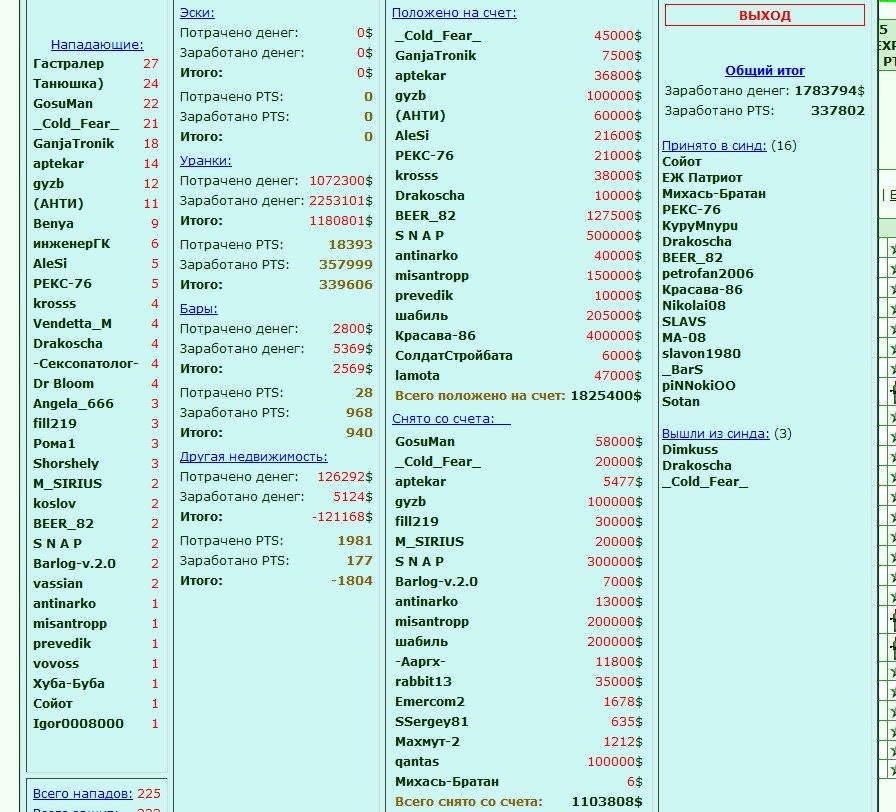The width and height of the screenshot is (896, 812).
Task: Click departed member Dimkuss
Action: [x=690, y=450]
